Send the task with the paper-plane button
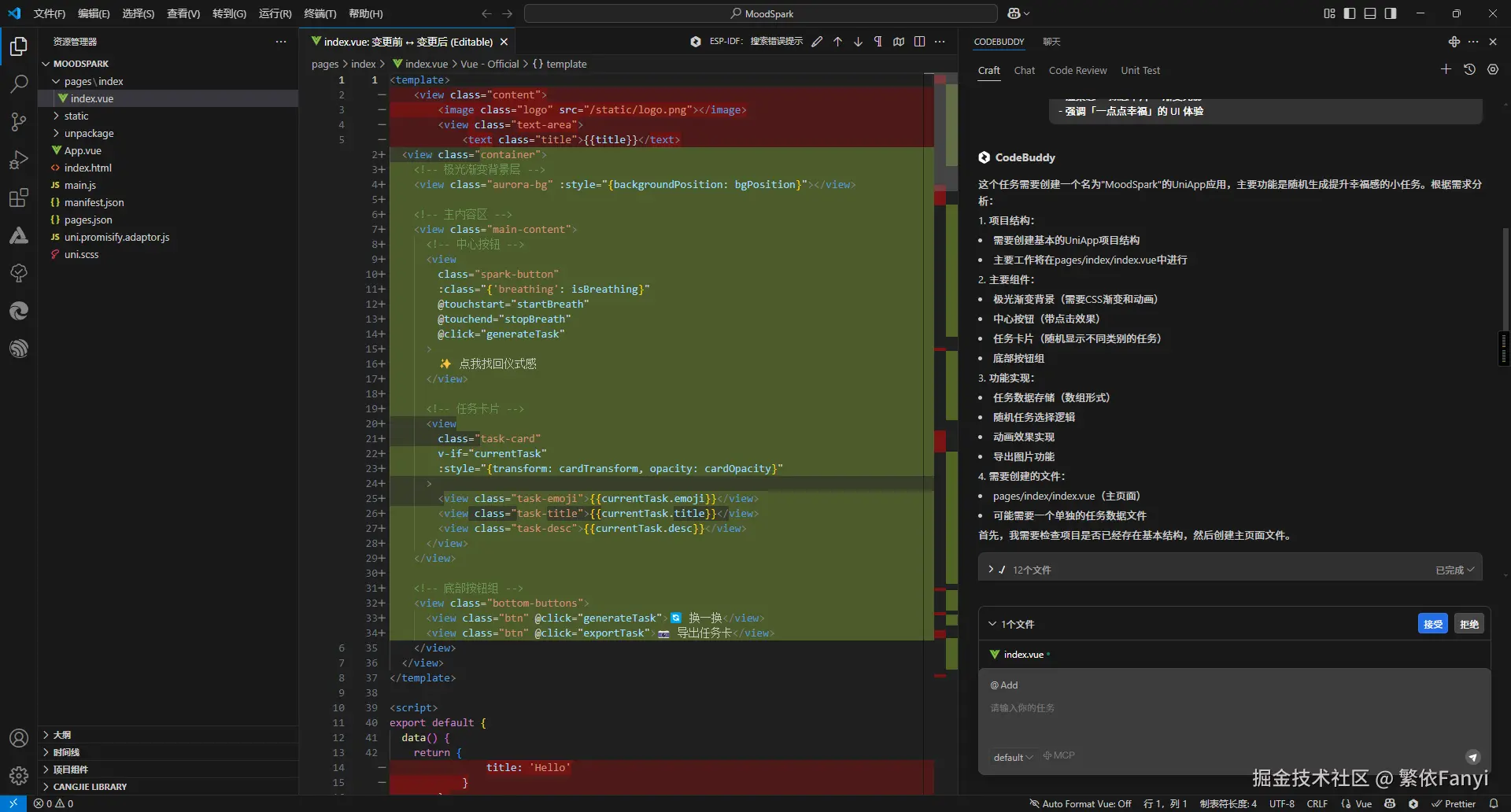Viewport: 1511px width, 812px height. click(1472, 757)
